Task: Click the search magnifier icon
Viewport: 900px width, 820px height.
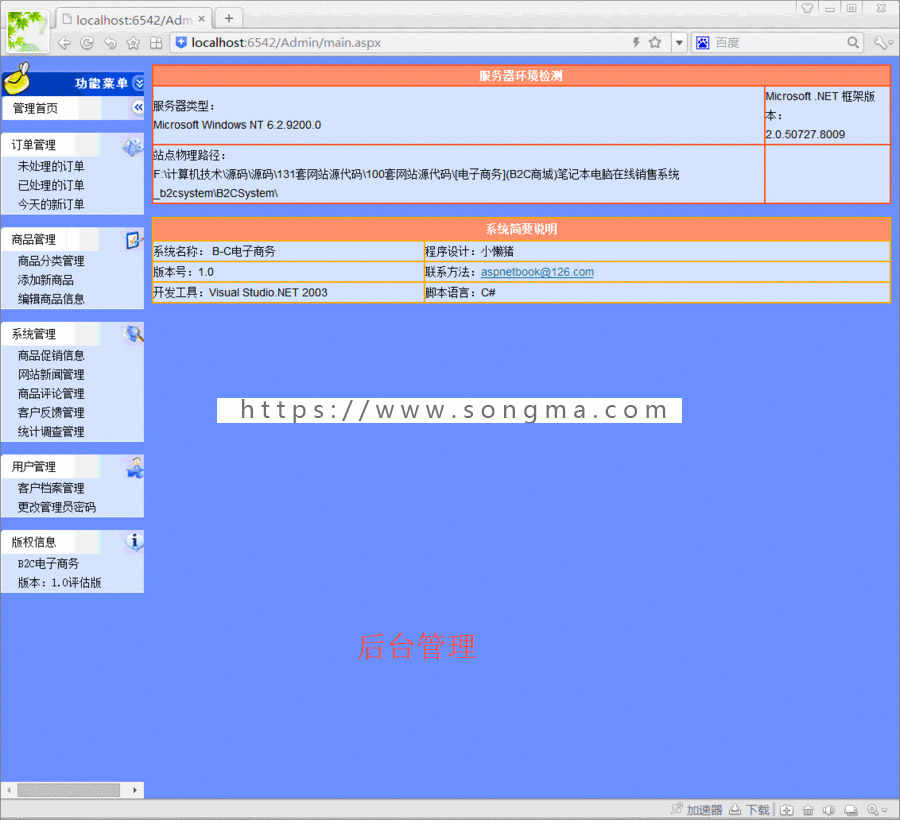Action: pos(853,42)
